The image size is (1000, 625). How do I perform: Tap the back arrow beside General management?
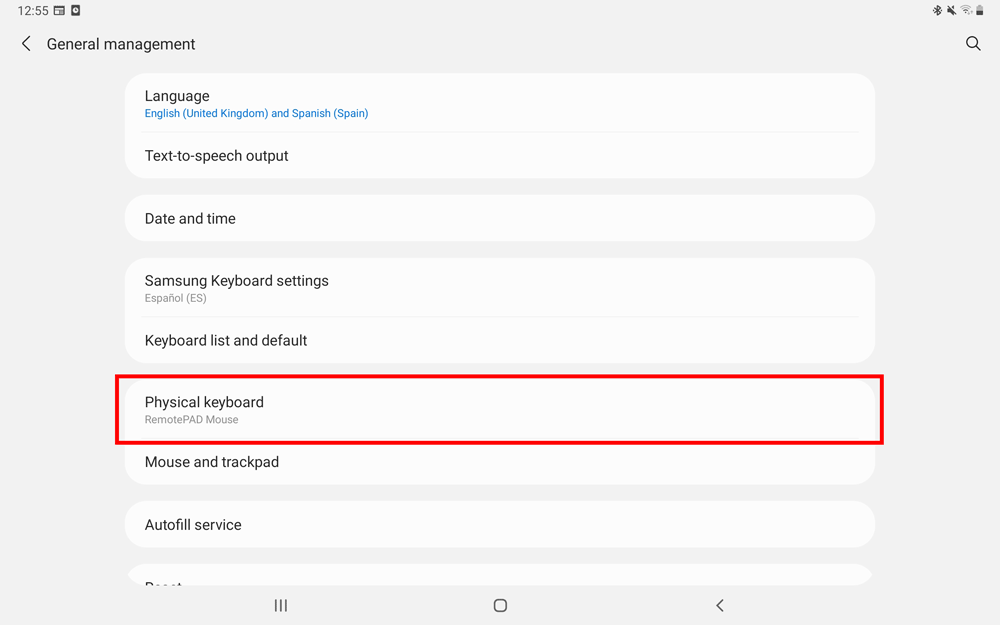(26, 44)
